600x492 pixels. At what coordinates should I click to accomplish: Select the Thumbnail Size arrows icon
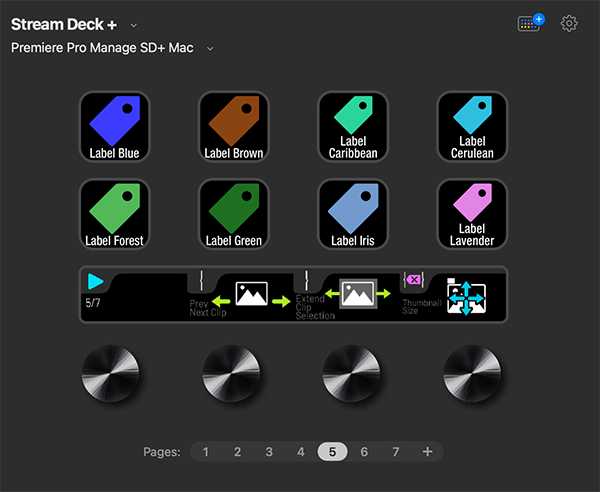[466, 298]
